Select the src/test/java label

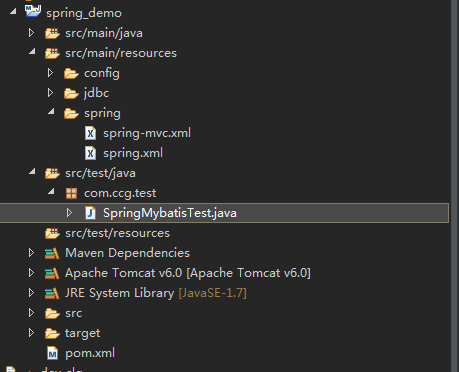pos(100,173)
